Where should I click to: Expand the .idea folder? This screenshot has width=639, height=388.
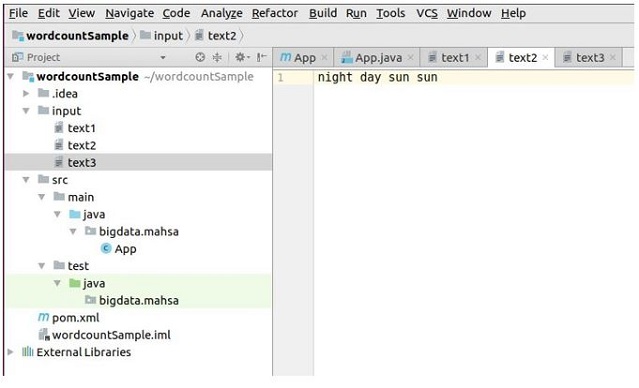26,94
